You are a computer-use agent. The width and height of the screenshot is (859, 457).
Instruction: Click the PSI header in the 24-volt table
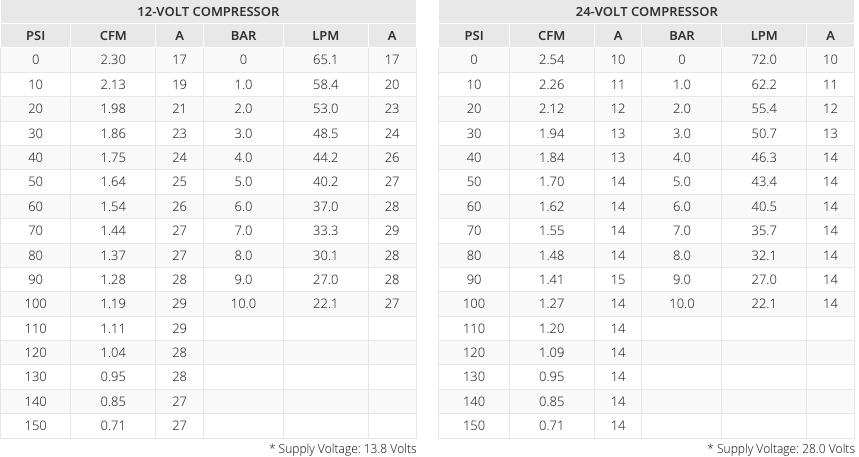coord(474,36)
